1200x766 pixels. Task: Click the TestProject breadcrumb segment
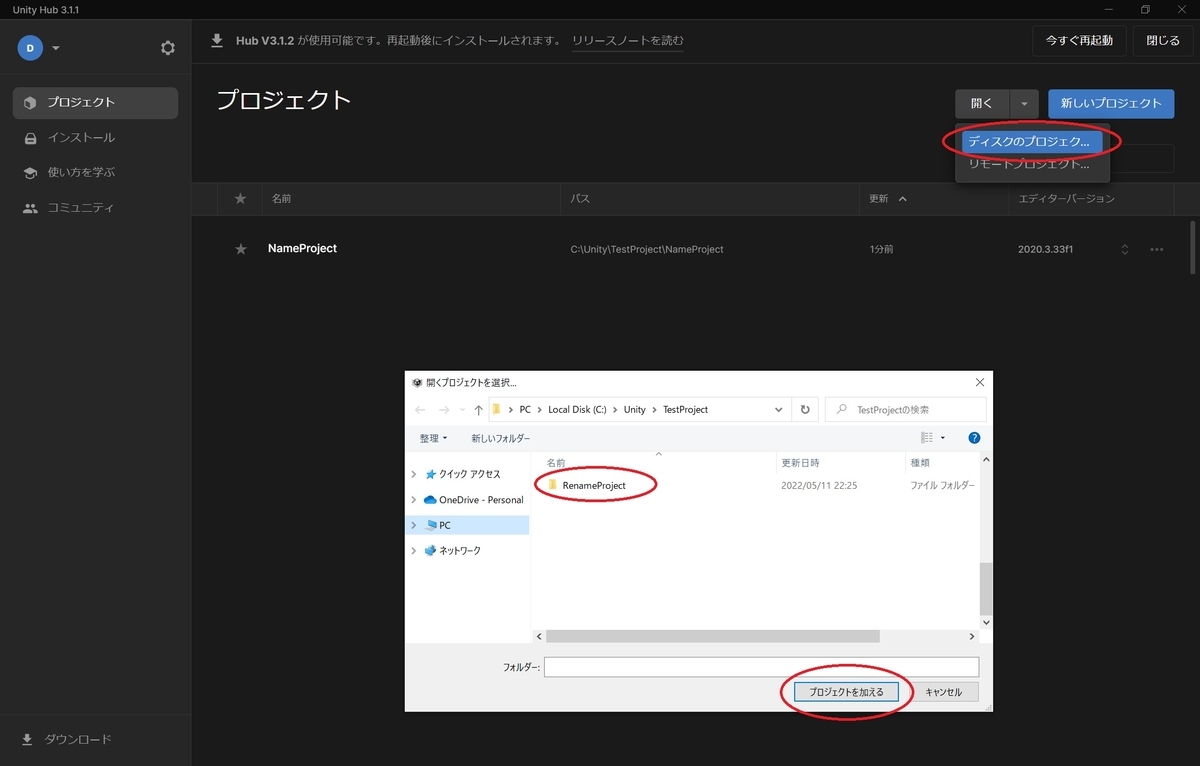coord(685,410)
